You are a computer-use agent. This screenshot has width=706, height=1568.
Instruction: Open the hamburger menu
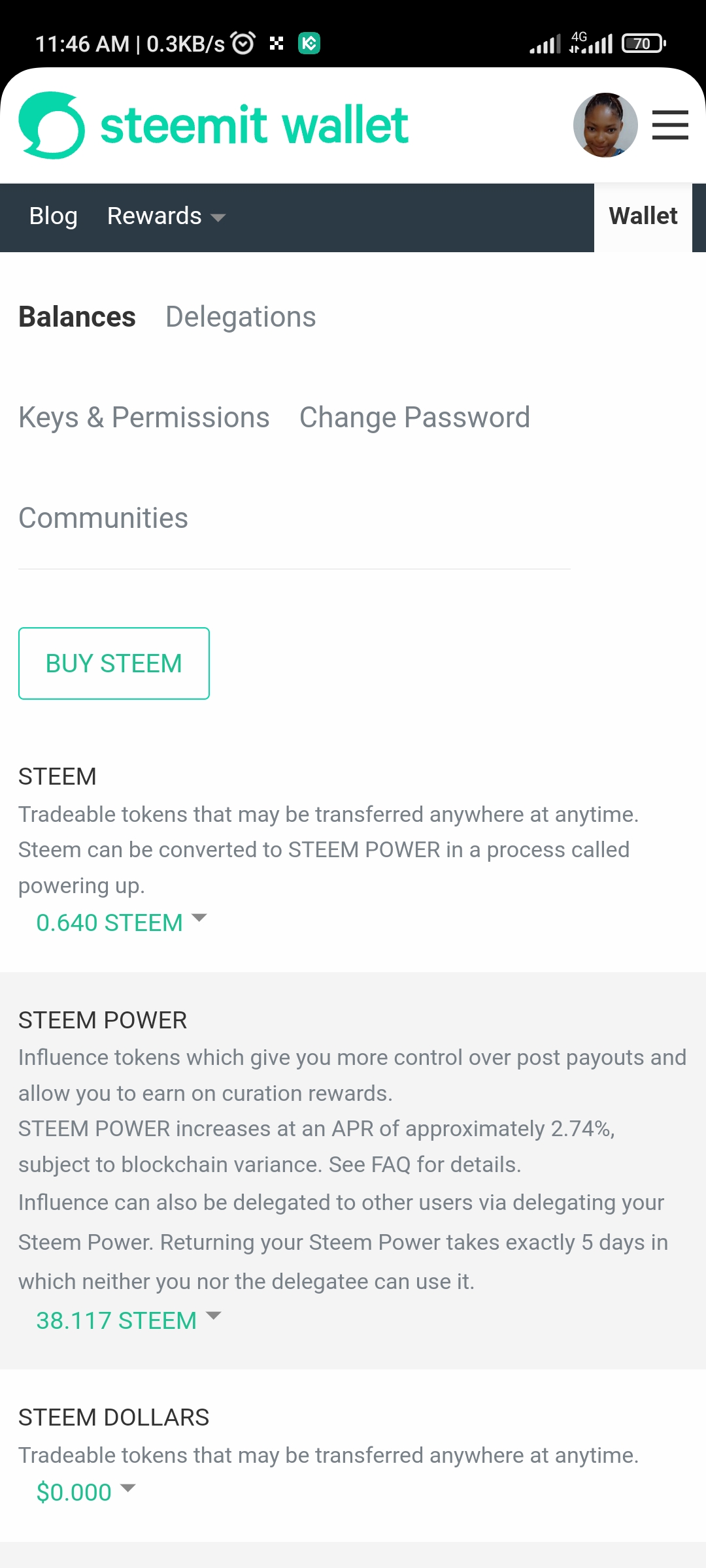[x=670, y=125]
